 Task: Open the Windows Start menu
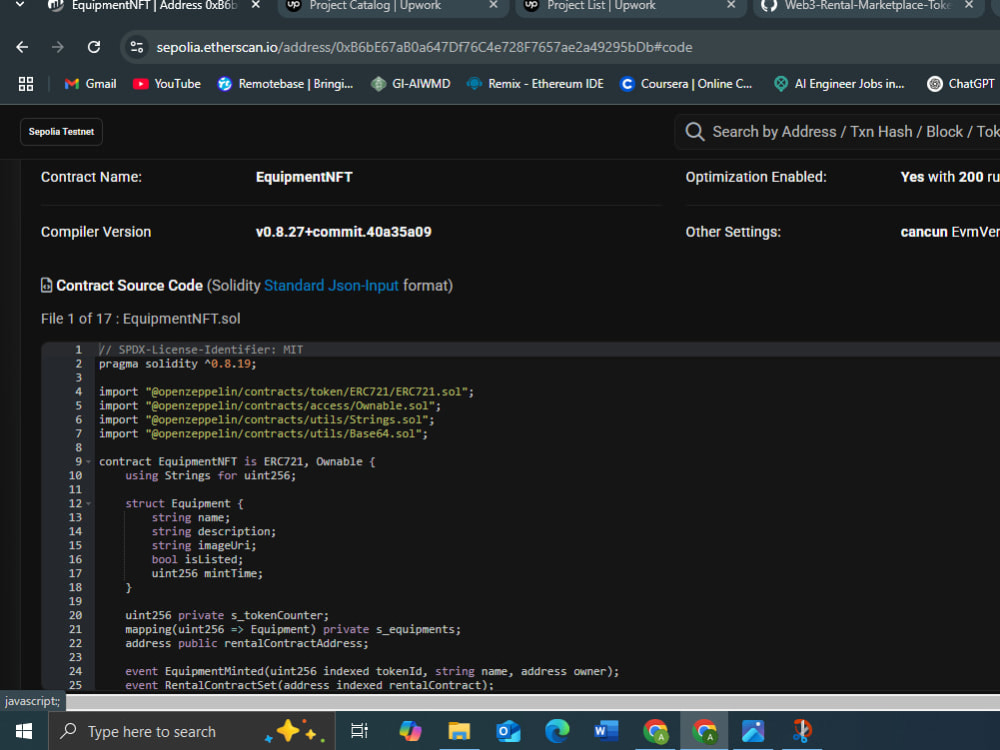coord(24,732)
